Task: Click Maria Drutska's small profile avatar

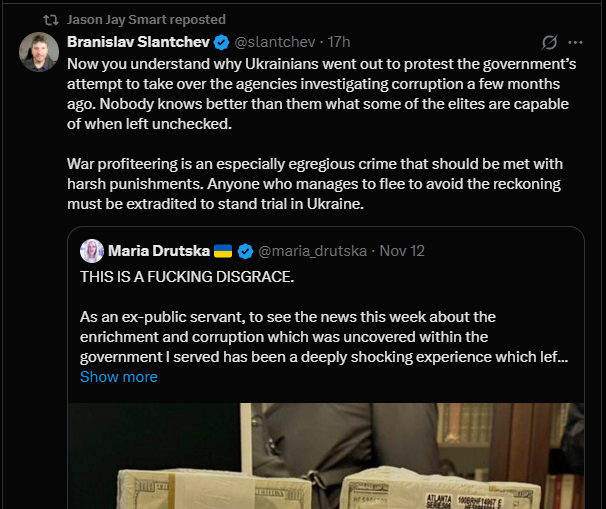Action: point(92,250)
